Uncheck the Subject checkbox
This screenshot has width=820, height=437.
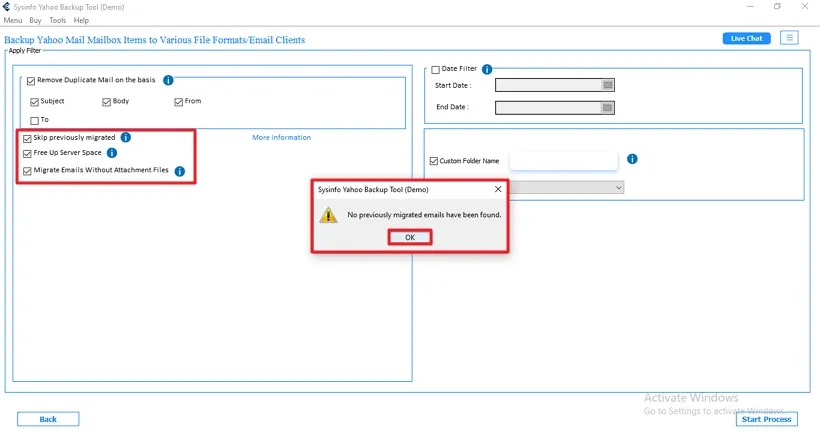coord(35,101)
